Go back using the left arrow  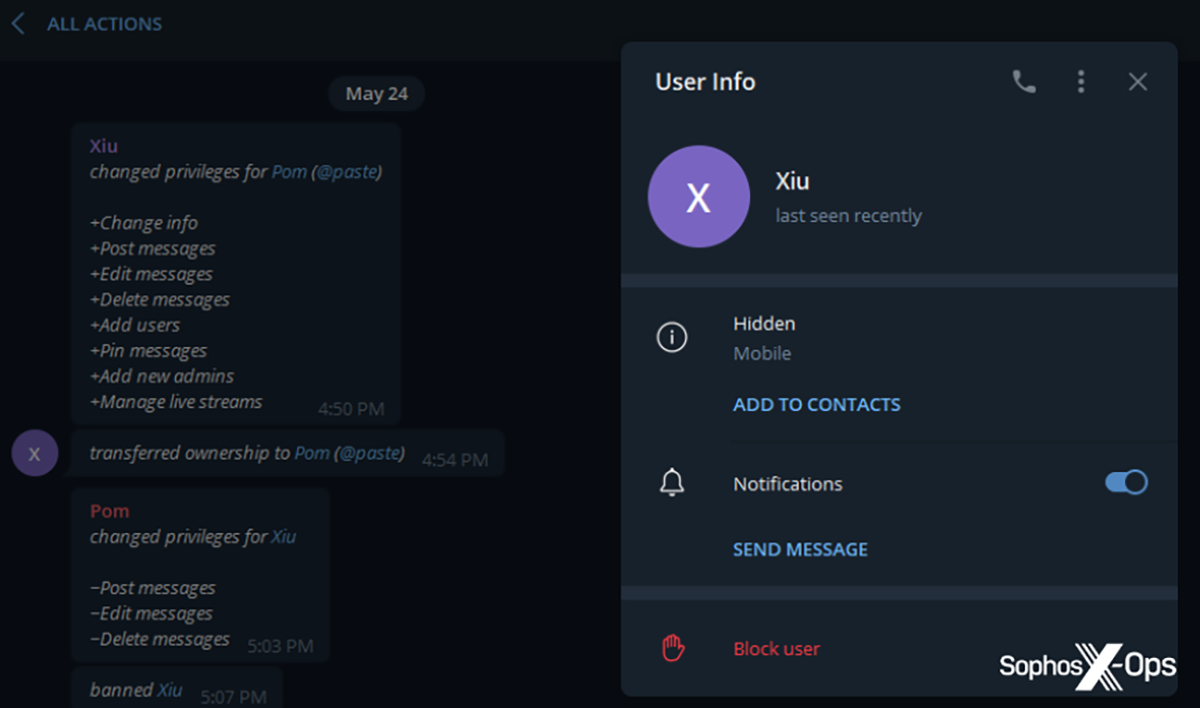point(18,24)
